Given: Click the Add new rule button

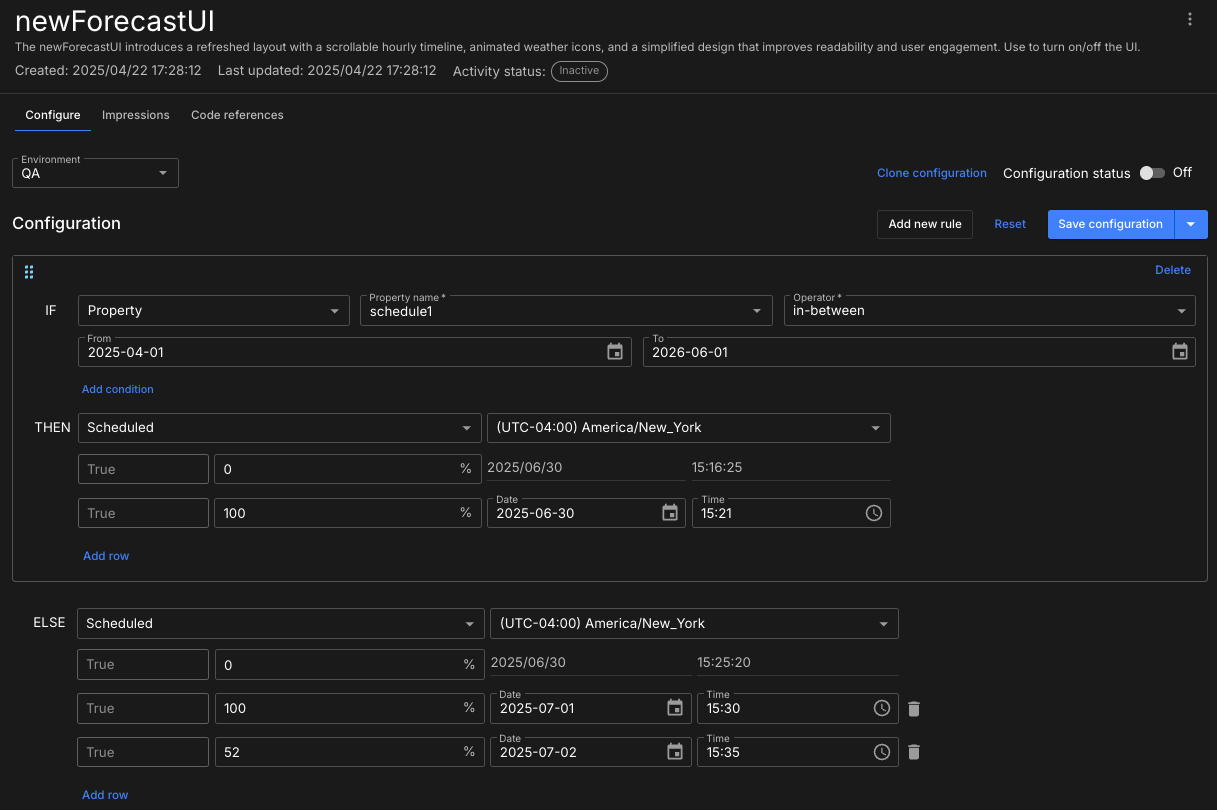Looking at the screenshot, I should tap(924, 225).
